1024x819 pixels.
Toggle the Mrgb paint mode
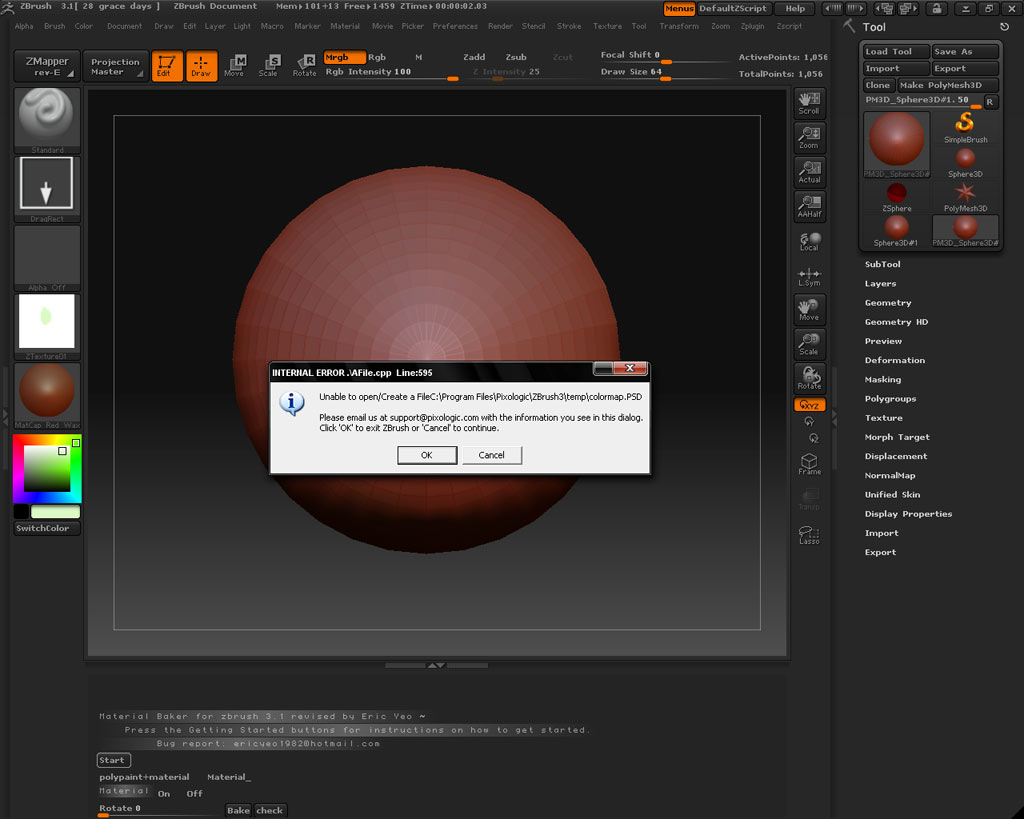344,58
